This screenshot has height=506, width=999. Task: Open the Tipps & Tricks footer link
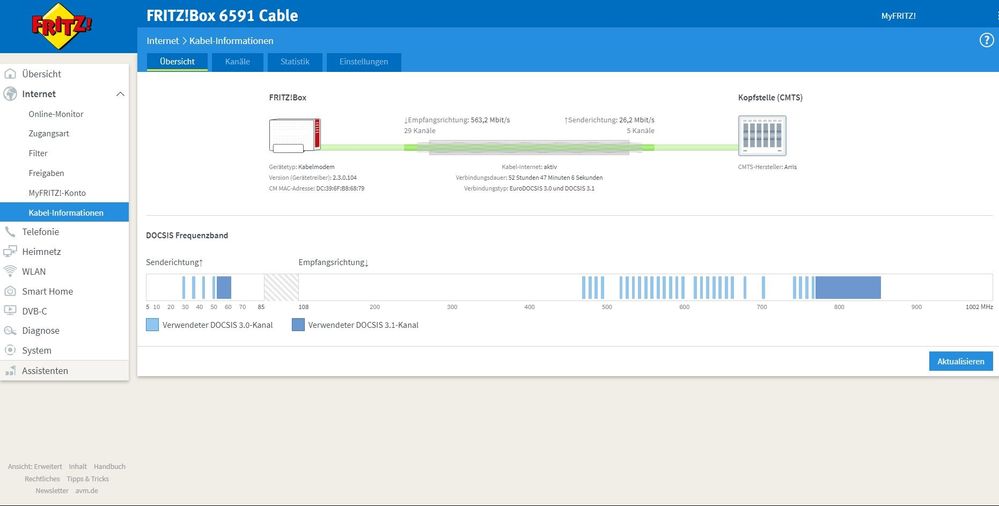(88, 479)
